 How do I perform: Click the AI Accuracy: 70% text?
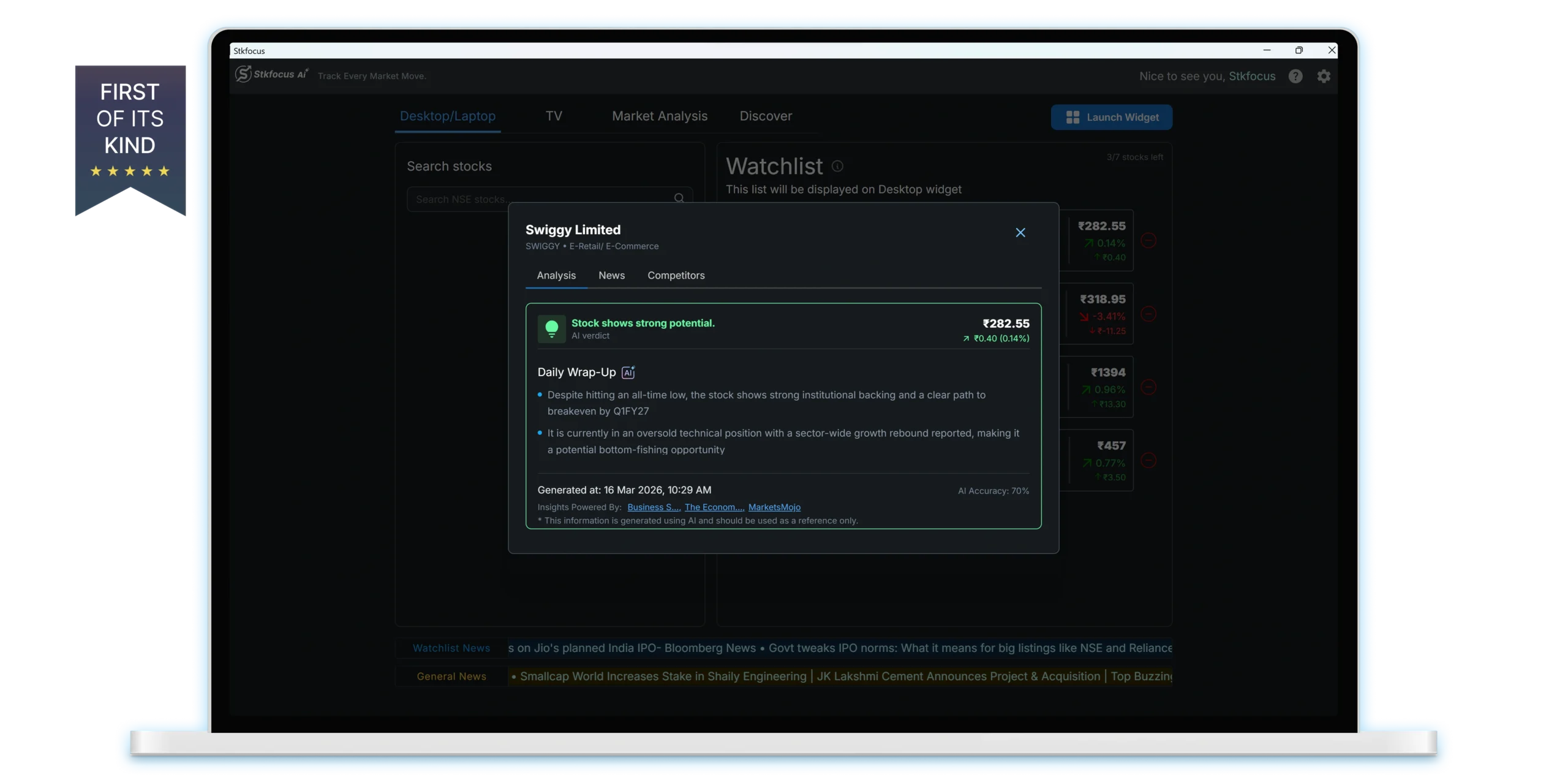pos(993,491)
